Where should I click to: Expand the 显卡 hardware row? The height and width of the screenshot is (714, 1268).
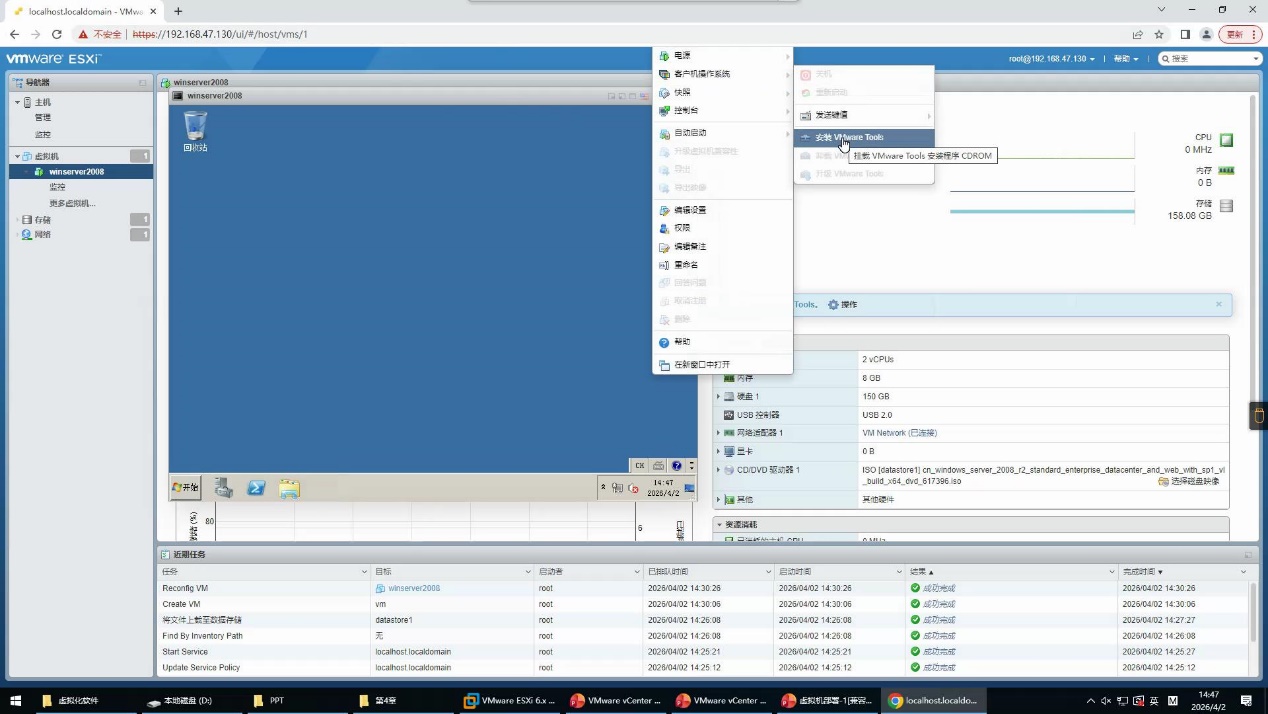coord(718,451)
